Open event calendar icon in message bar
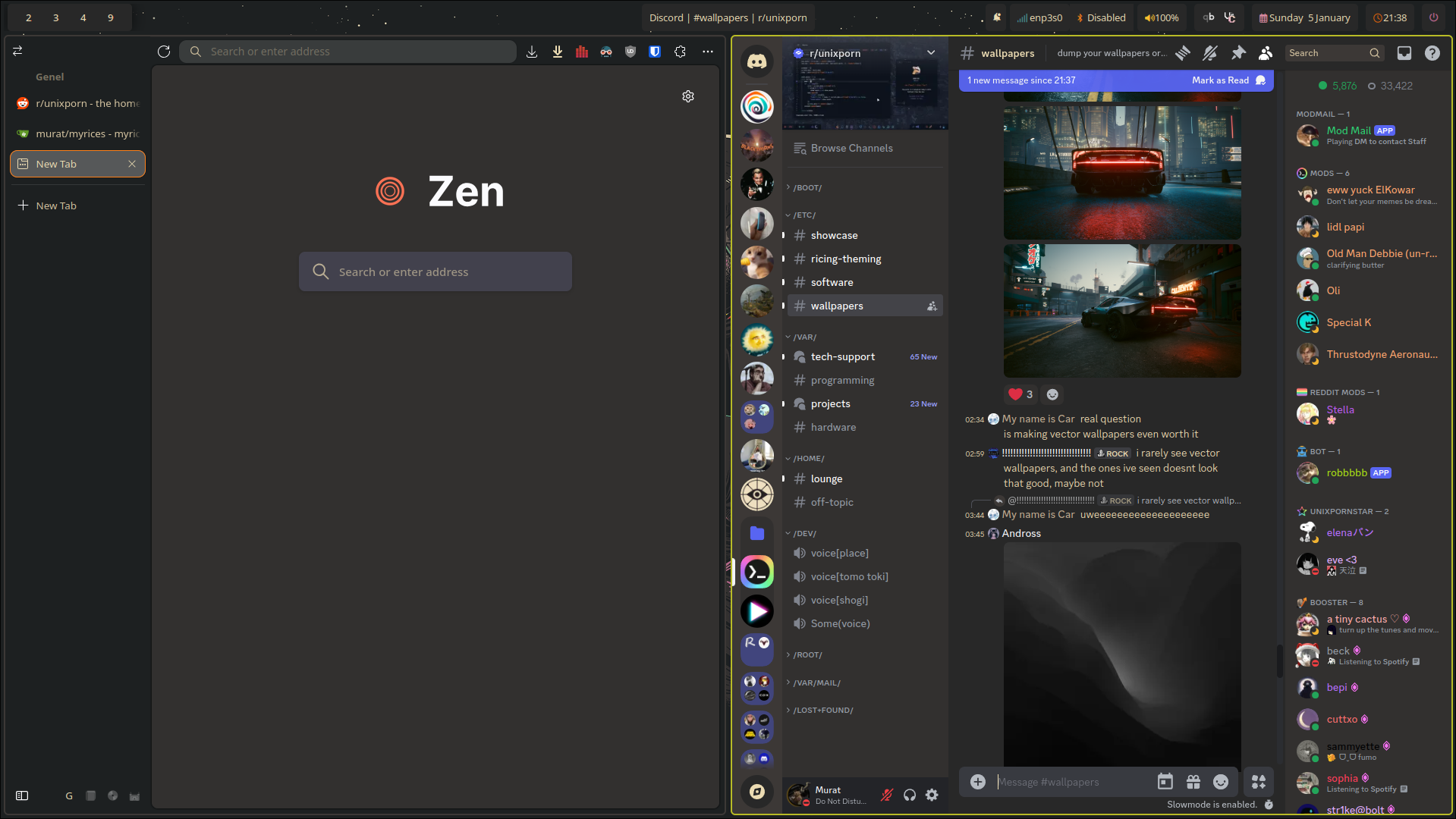Image resolution: width=1456 pixels, height=819 pixels. point(1165,782)
